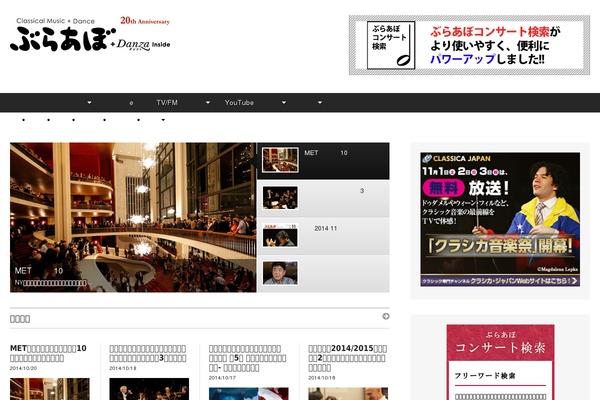This screenshot has width=600, height=400.
Task: Open the opera house thumbnail under the 2014/10/20 article
Action: coord(50,389)
